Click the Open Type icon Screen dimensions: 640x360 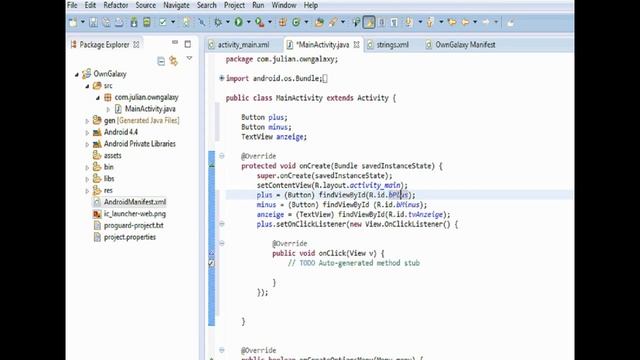[319, 22]
